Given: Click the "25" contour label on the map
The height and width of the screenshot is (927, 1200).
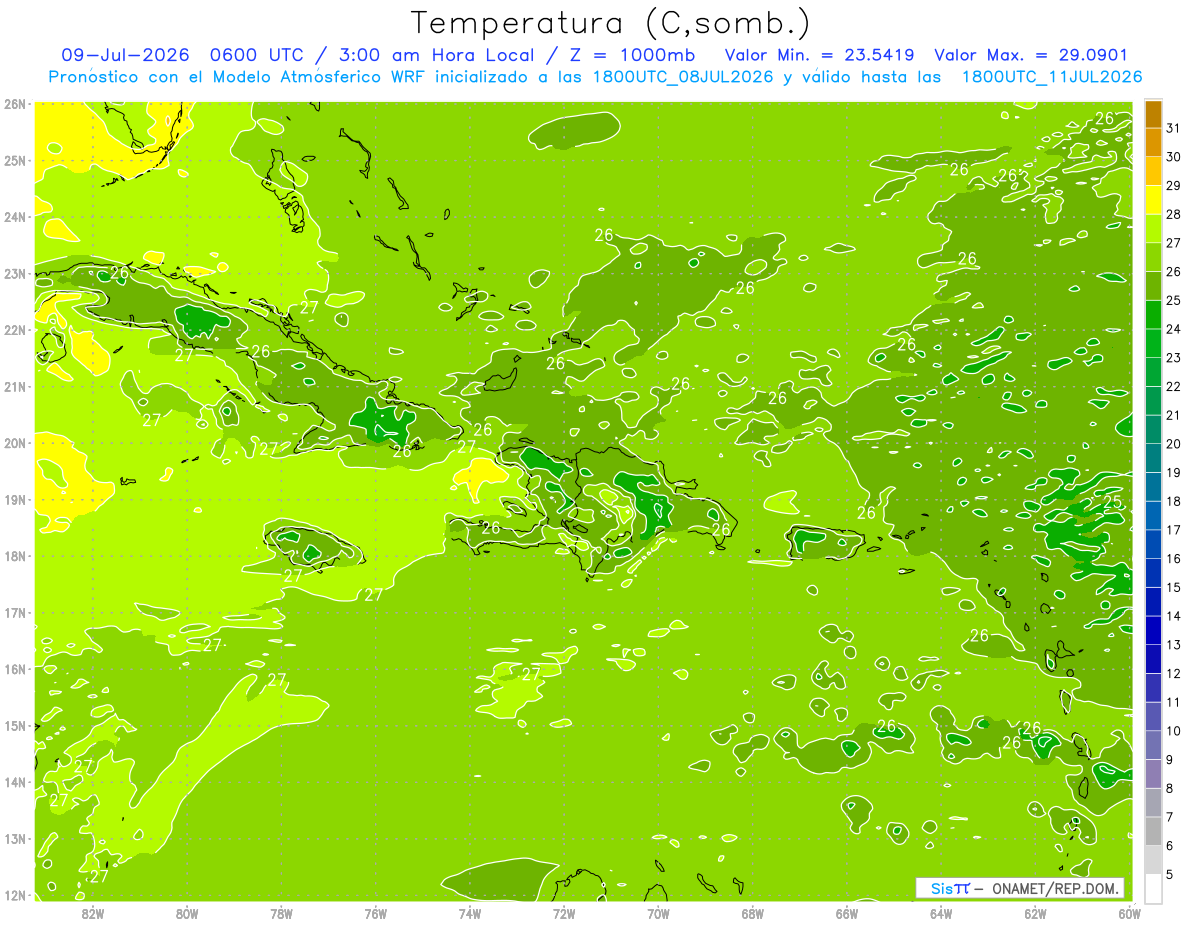Looking at the screenshot, I should click(x=1111, y=502).
